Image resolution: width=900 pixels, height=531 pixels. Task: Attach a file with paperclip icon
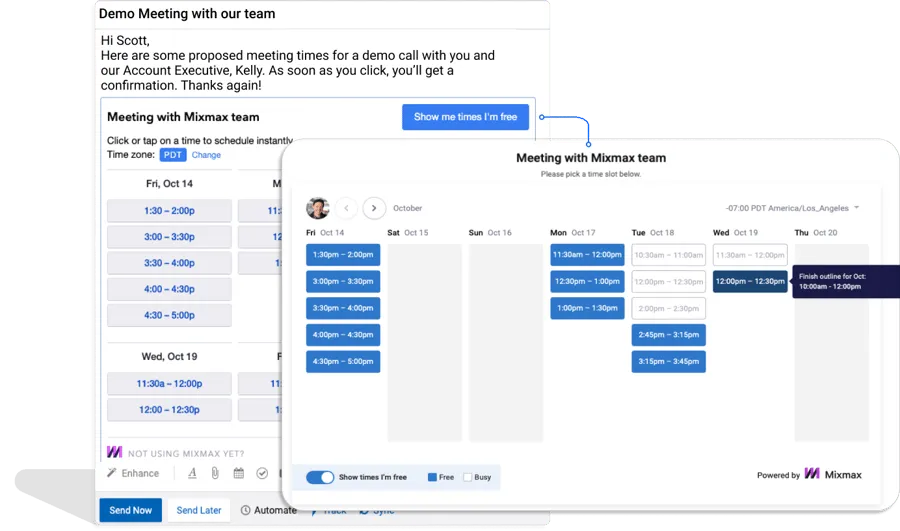tap(215, 473)
